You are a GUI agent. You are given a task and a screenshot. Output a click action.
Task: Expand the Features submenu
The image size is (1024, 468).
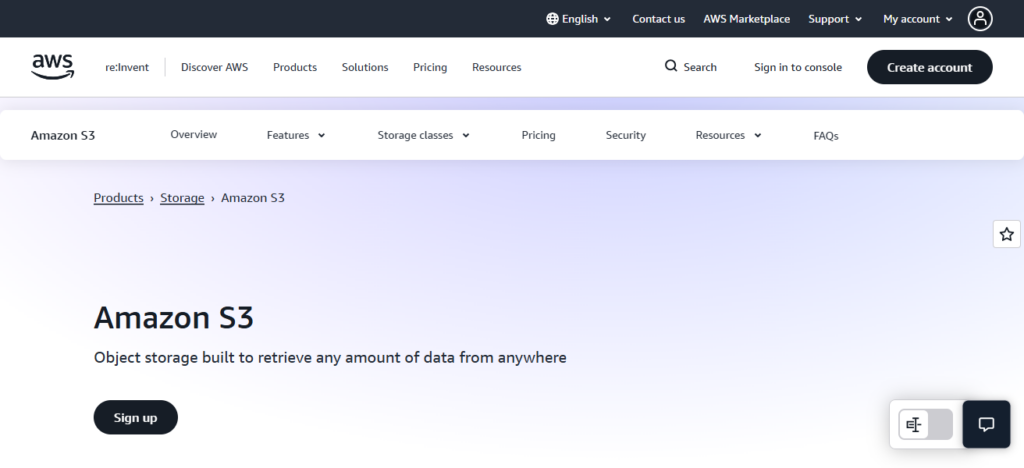pyautogui.click(x=296, y=135)
